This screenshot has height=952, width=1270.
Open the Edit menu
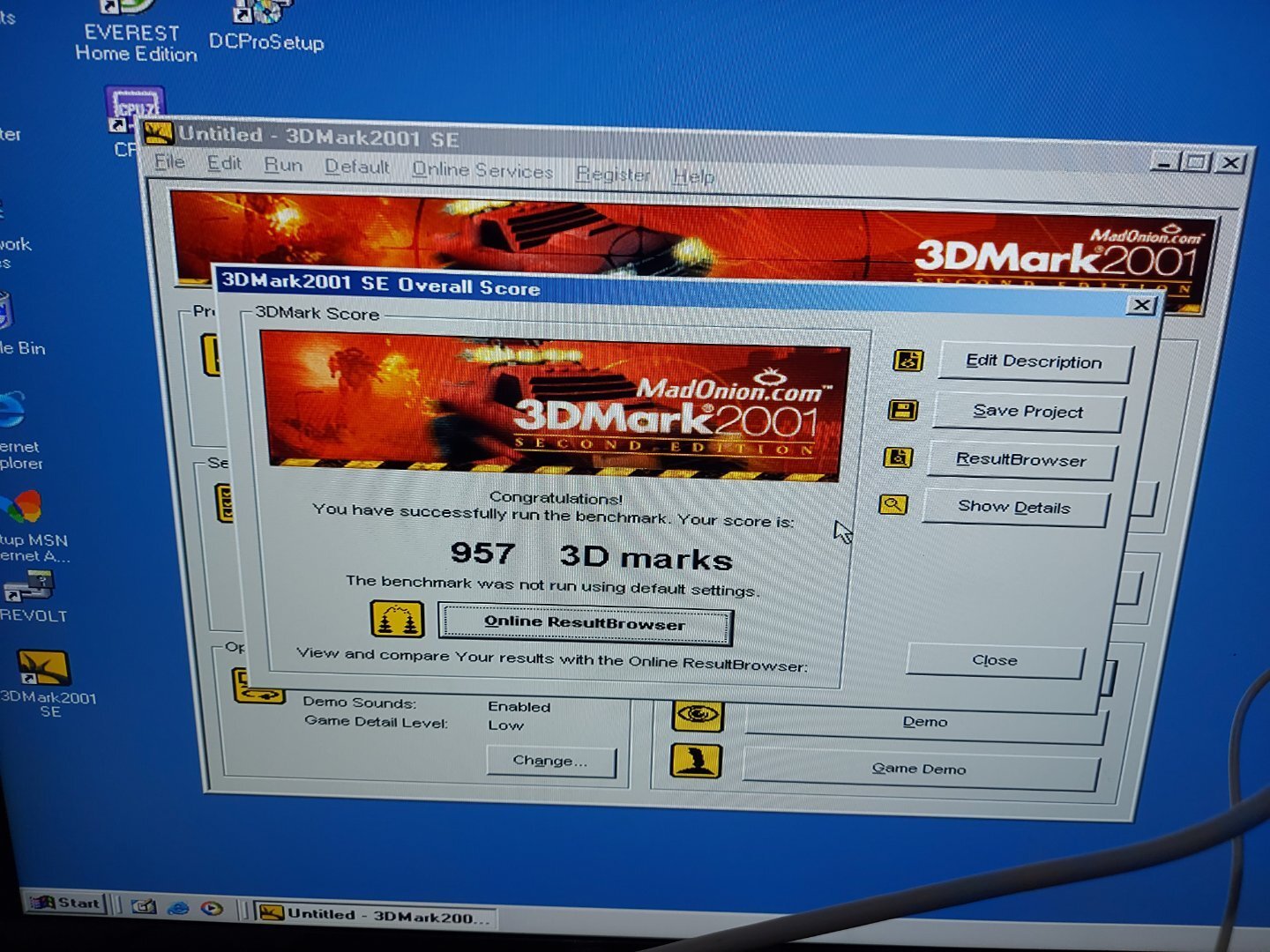click(224, 163)
